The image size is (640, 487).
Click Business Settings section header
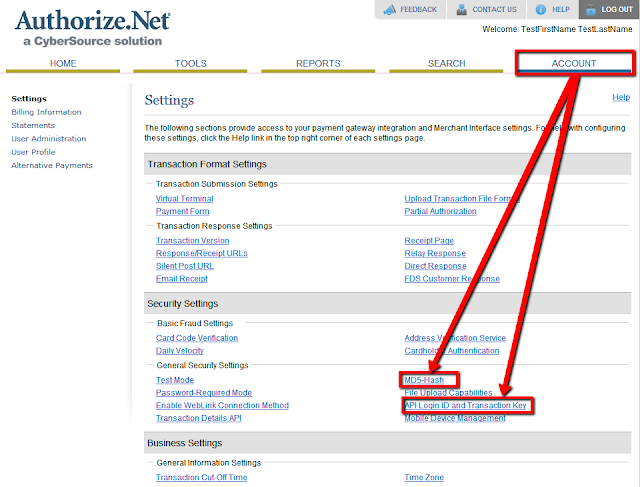pos(387,443)
